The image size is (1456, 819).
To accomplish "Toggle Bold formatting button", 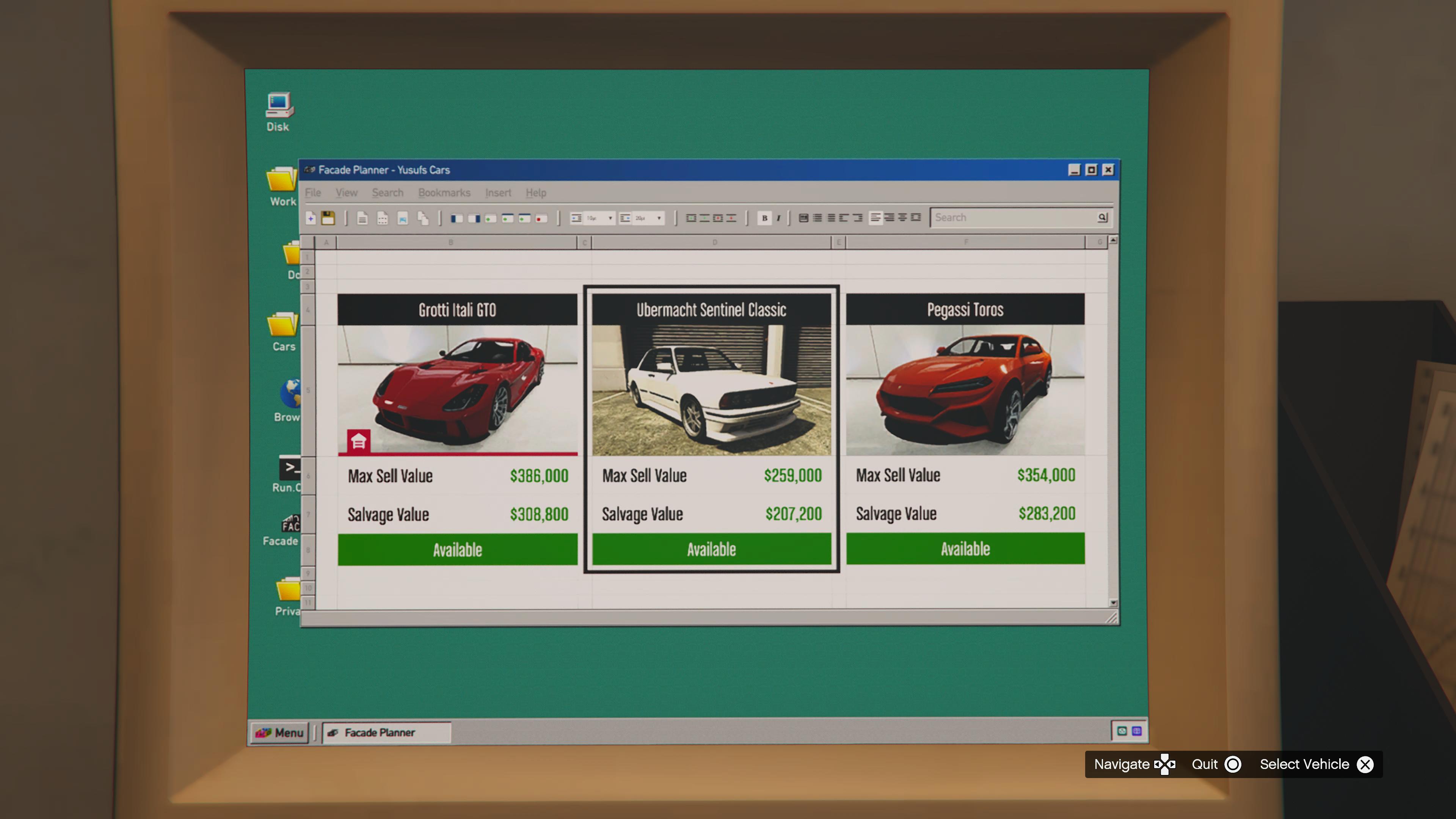I will click(764, 218).
